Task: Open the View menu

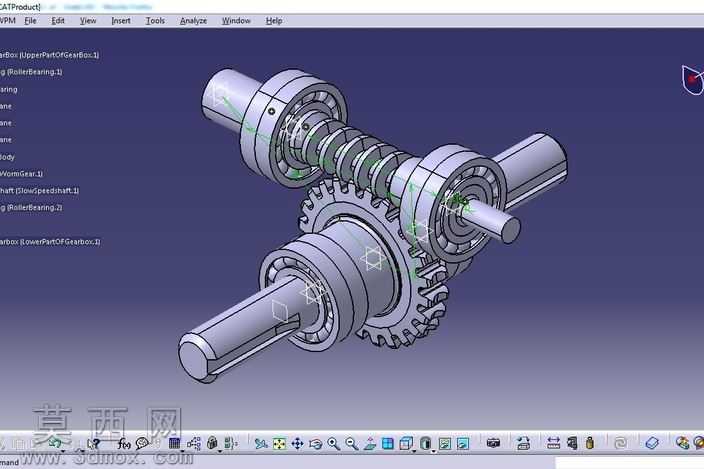Action: coord(88,21)
